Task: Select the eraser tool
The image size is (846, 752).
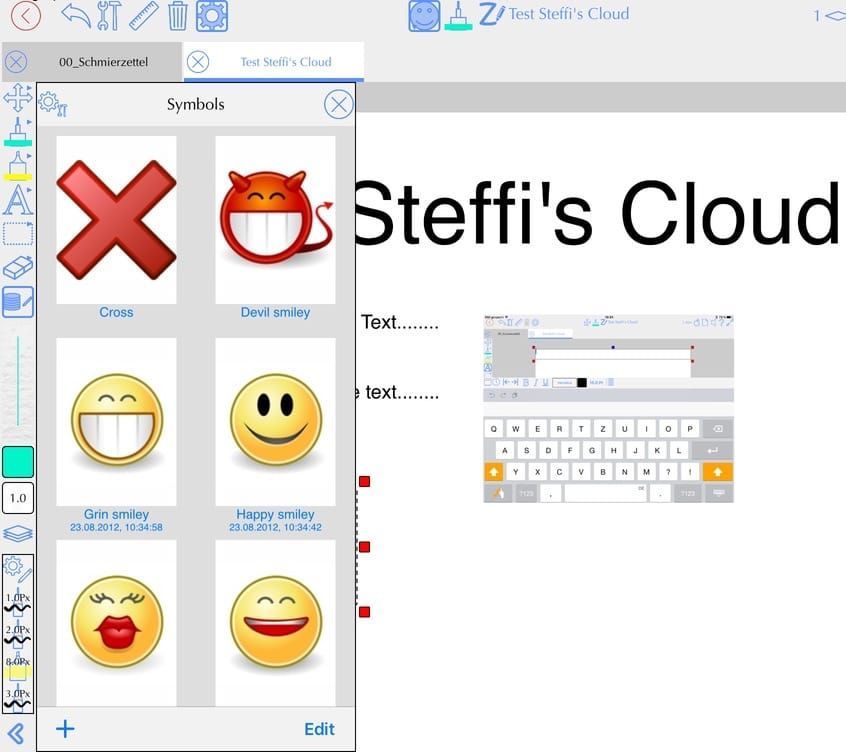Action: pyautogui.click(x=18, y=267)
